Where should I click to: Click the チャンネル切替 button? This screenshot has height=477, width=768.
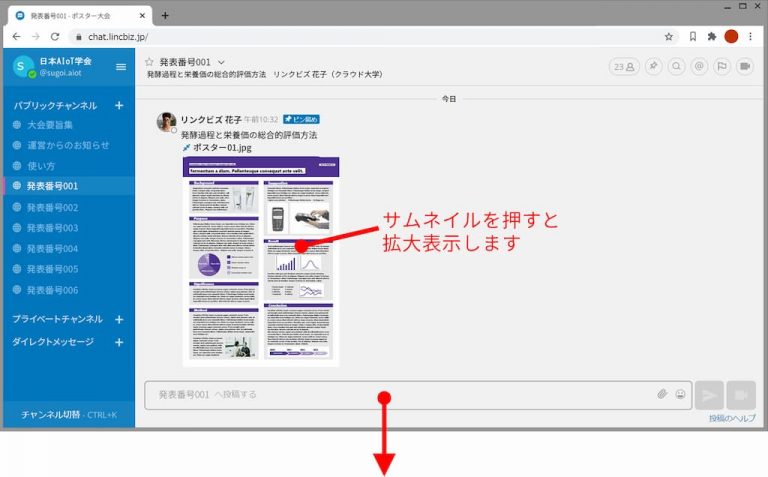click(68, 414)
